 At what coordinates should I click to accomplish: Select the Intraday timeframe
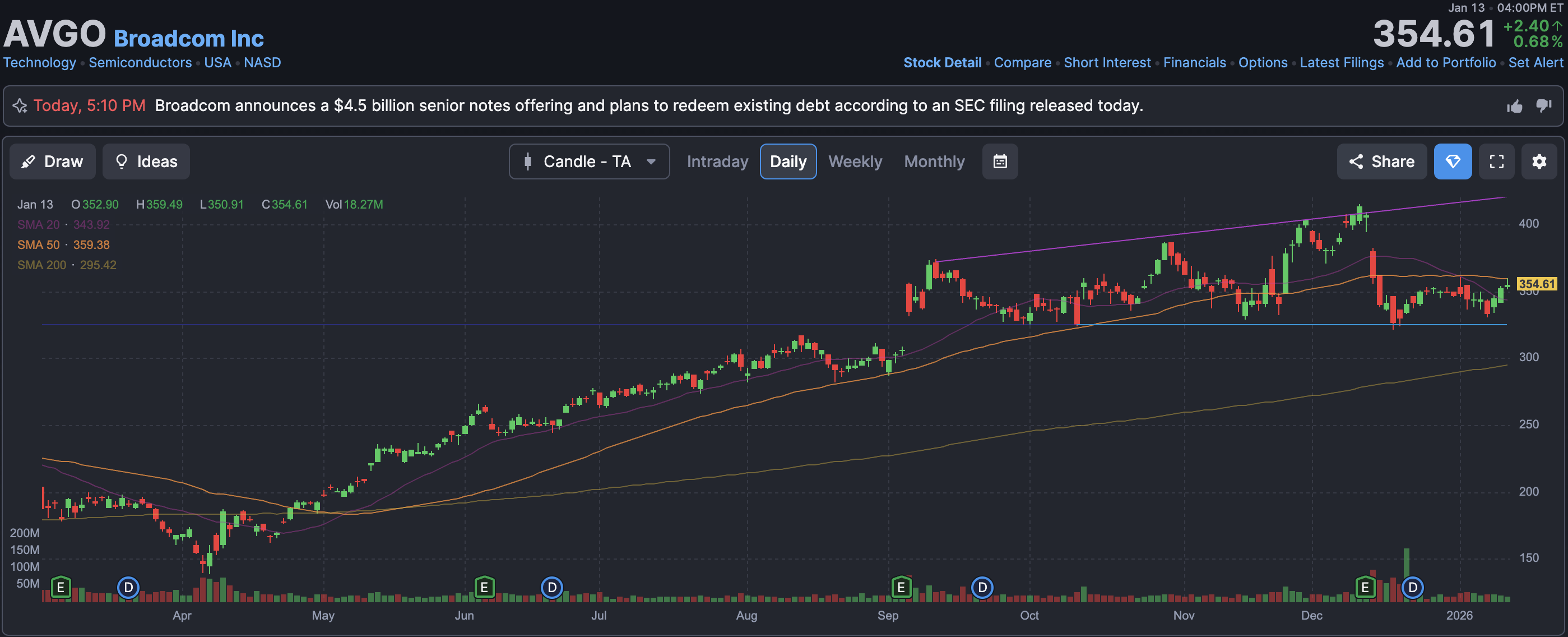tap(717, 161)
